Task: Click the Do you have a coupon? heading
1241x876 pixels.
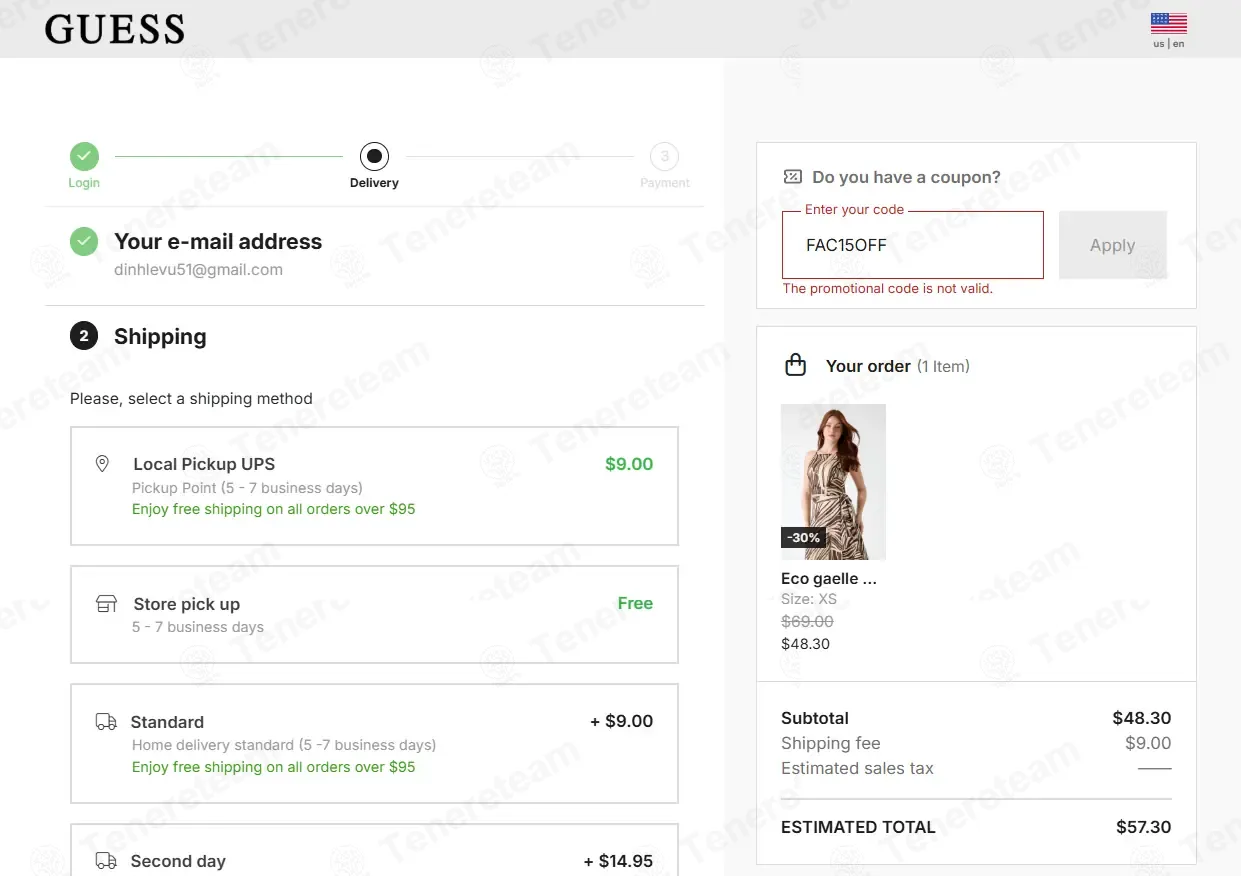Action: [906, 177]
